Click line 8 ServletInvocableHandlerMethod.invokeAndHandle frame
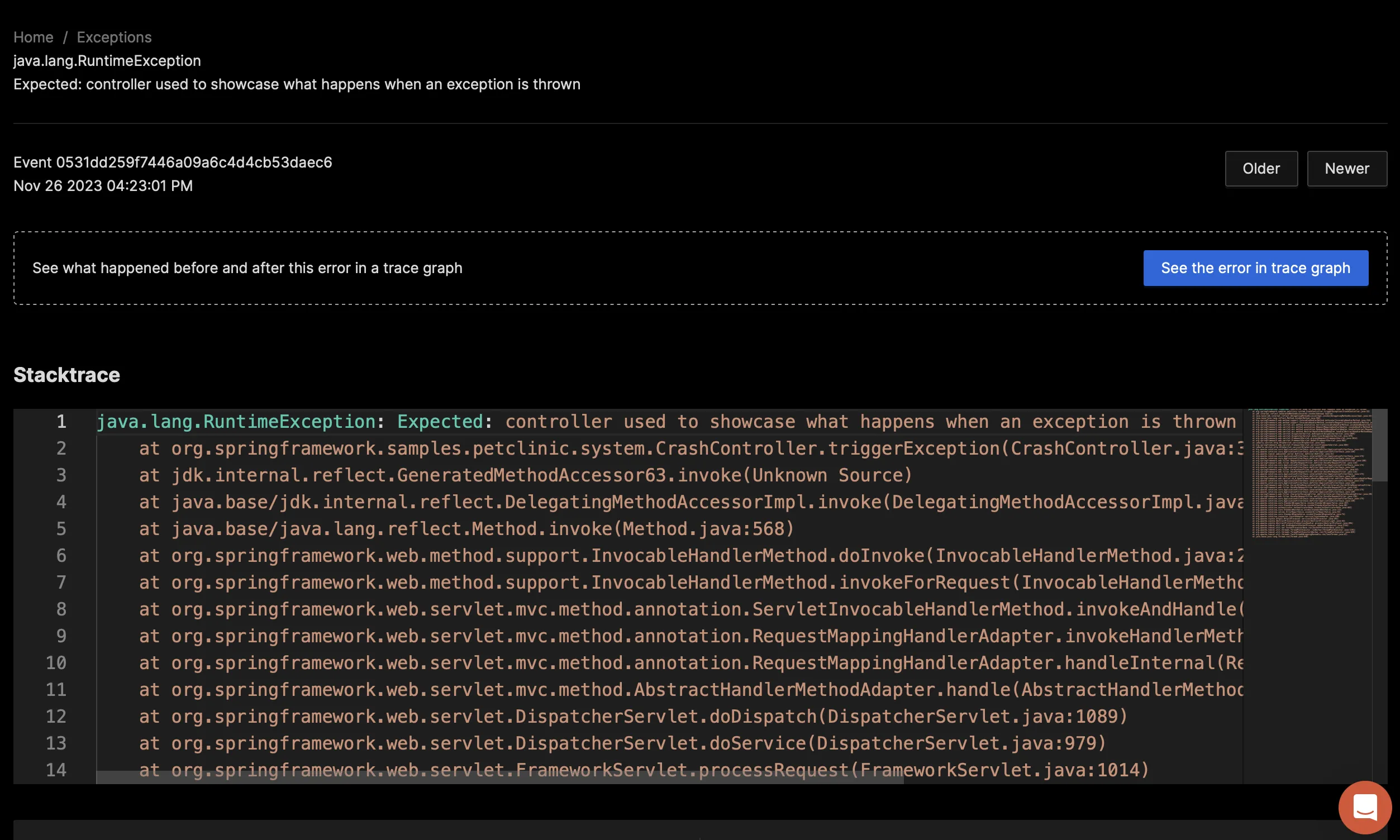This screenshot has width=1400, height=840. click(691, 609)
